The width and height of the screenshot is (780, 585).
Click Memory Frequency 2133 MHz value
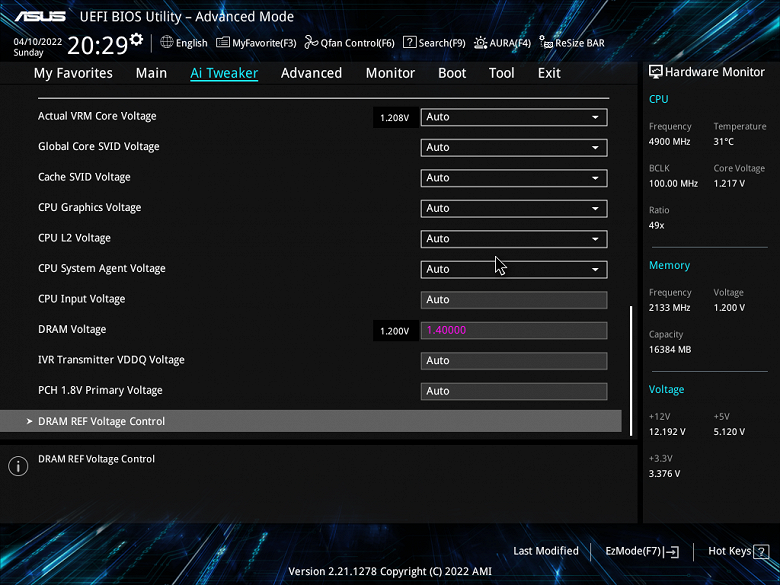point(669,308)
